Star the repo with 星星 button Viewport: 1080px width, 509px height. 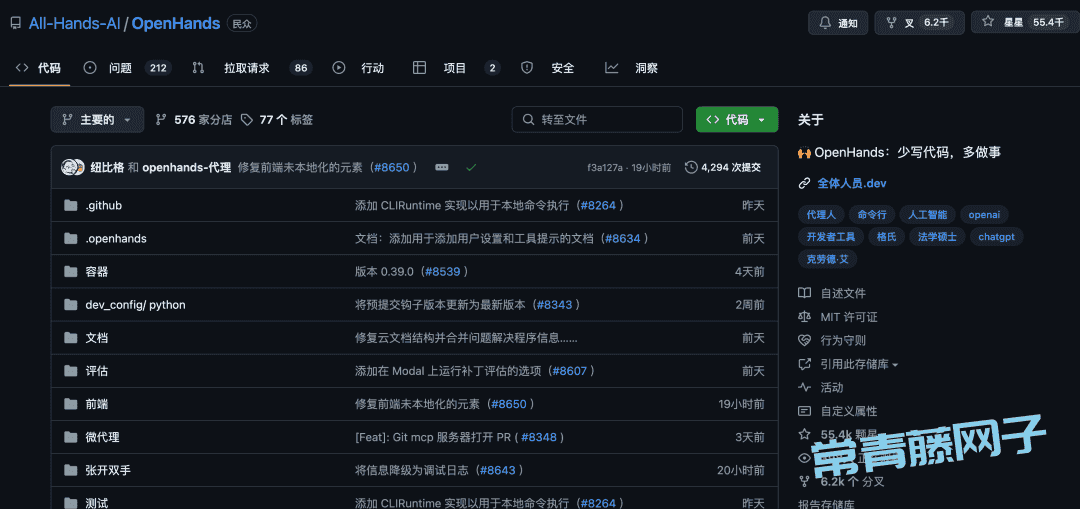[x=1025, y=23]
